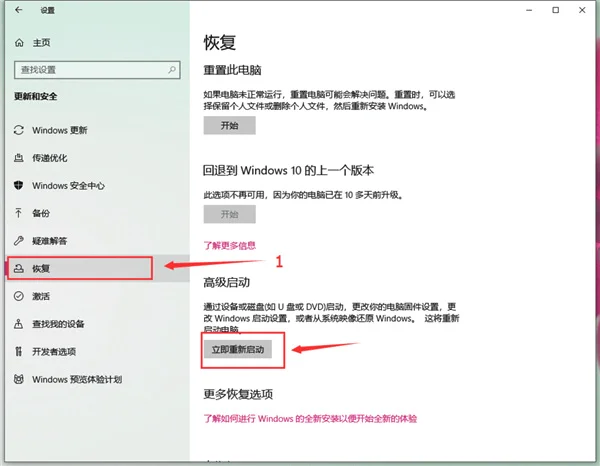Minimize the 设置 window
Viewport: 600px width, 466px height.
(529, 10)
